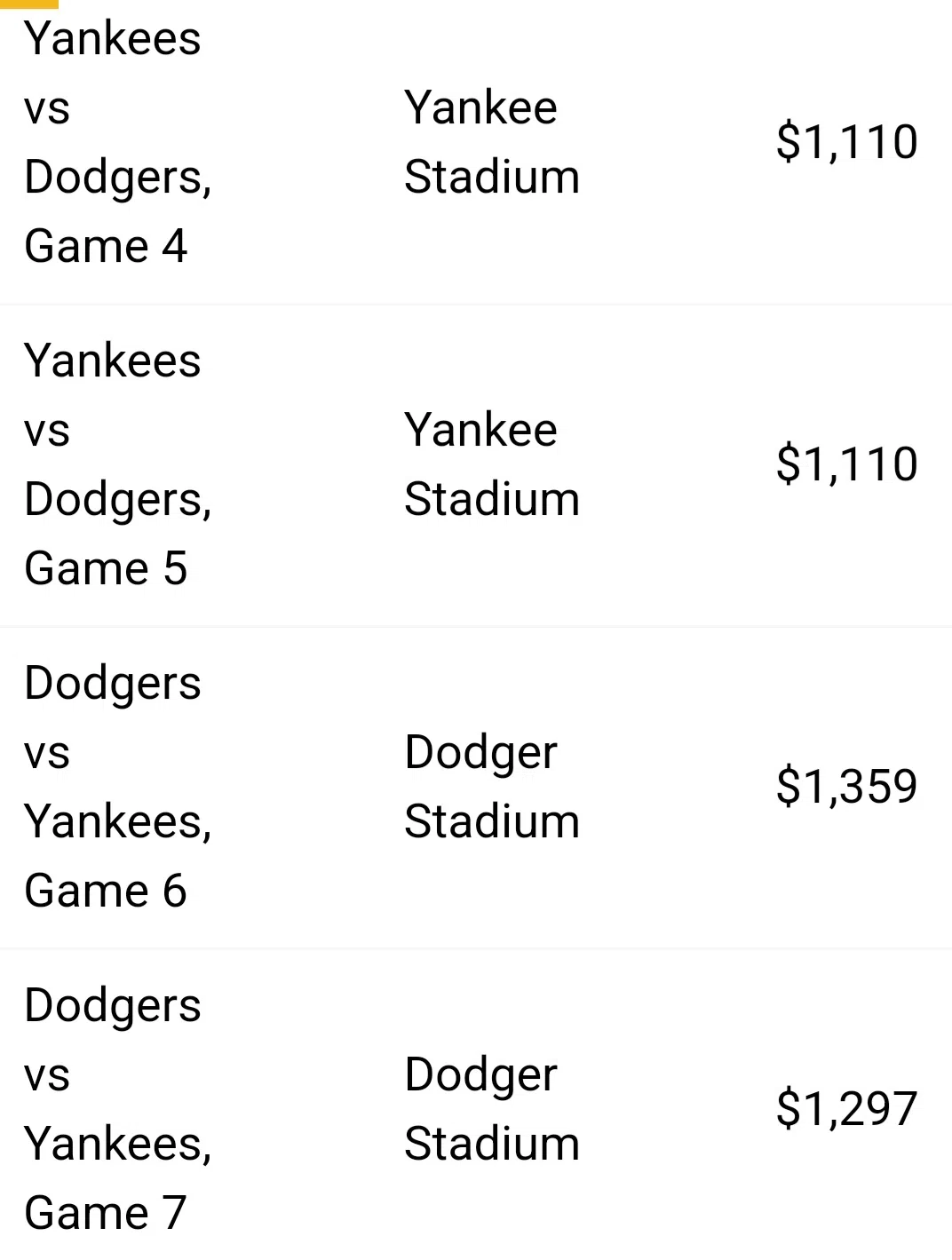Click the $1,110 price for Game 5
This screenshot has width=952, height=1260.
(x=846, y=464)
